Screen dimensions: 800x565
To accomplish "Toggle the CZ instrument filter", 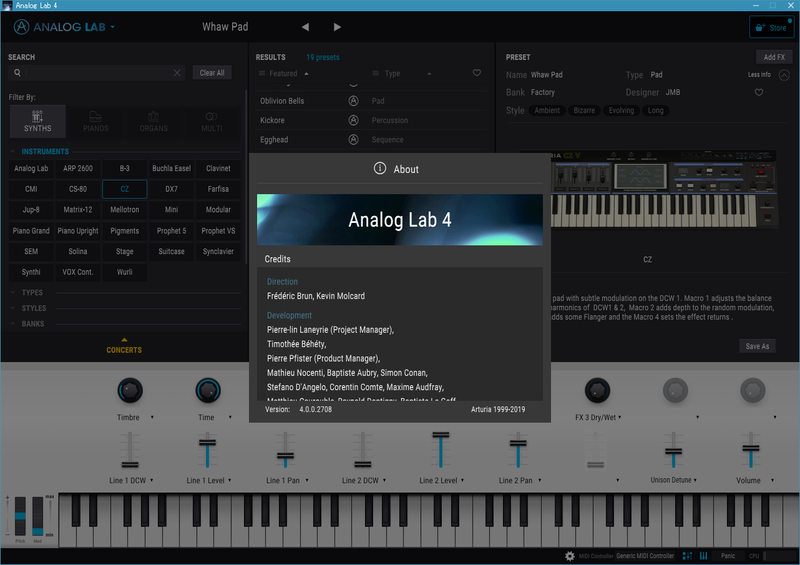I will tap(124, 189).
